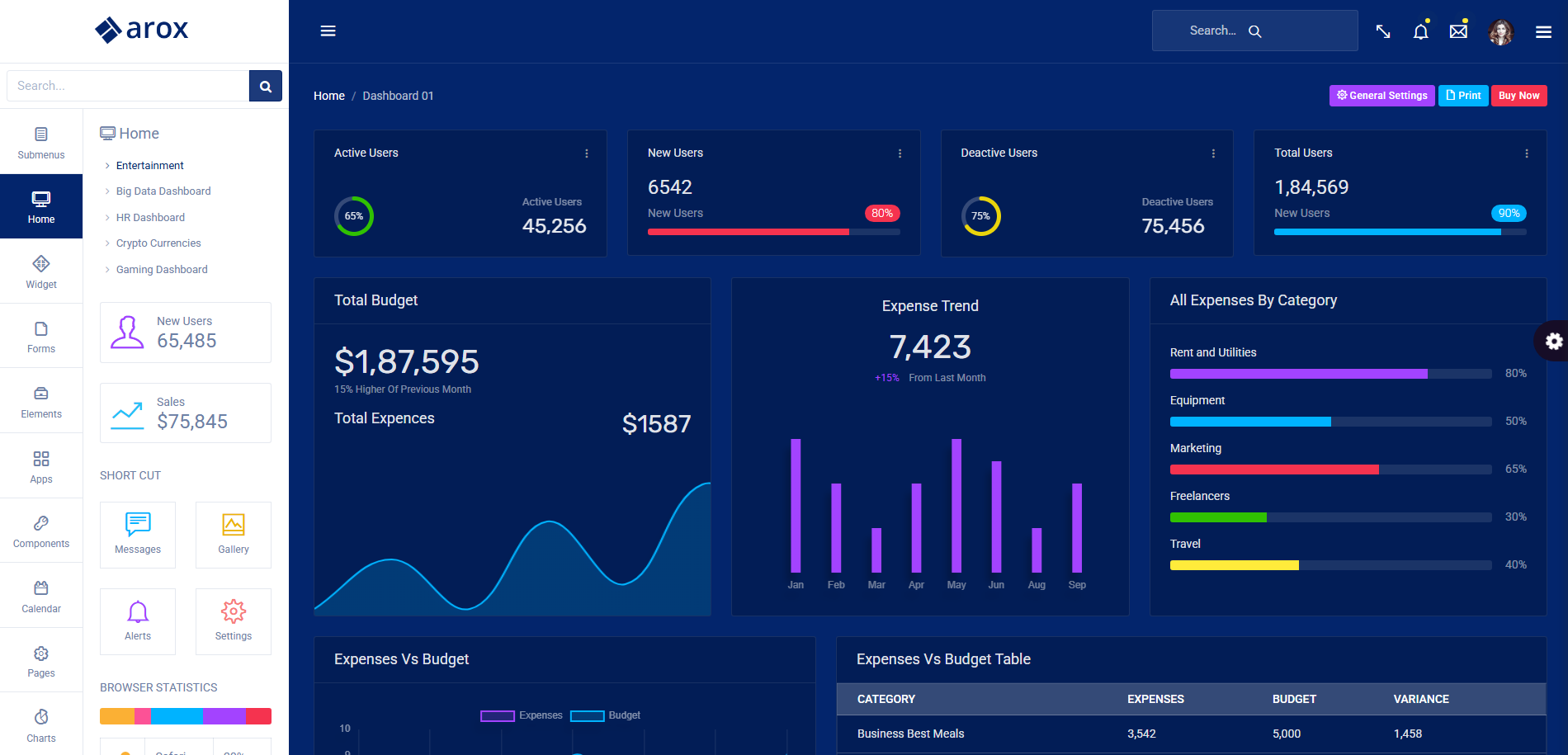Click the BUDGET column header
Viewport: 1568px width, 755px height.
point(1294,699)
